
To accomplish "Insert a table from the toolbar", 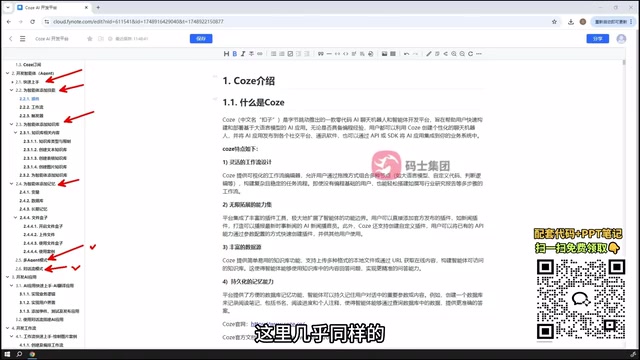I will pyautogui.click(x=393, y=54).
